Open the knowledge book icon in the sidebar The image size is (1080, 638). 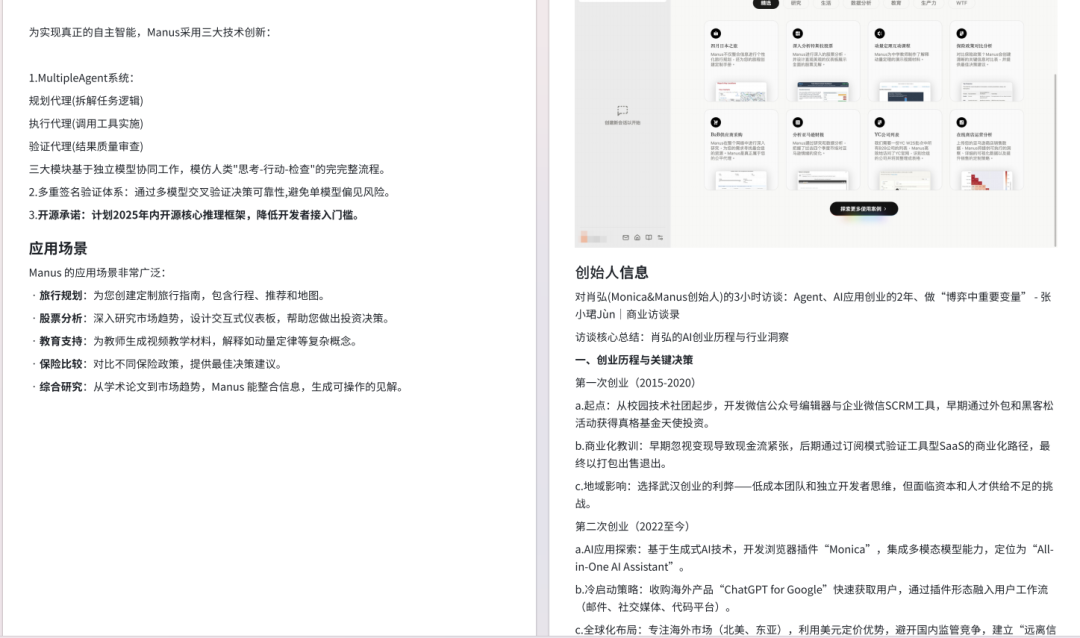tap(649, 238)
